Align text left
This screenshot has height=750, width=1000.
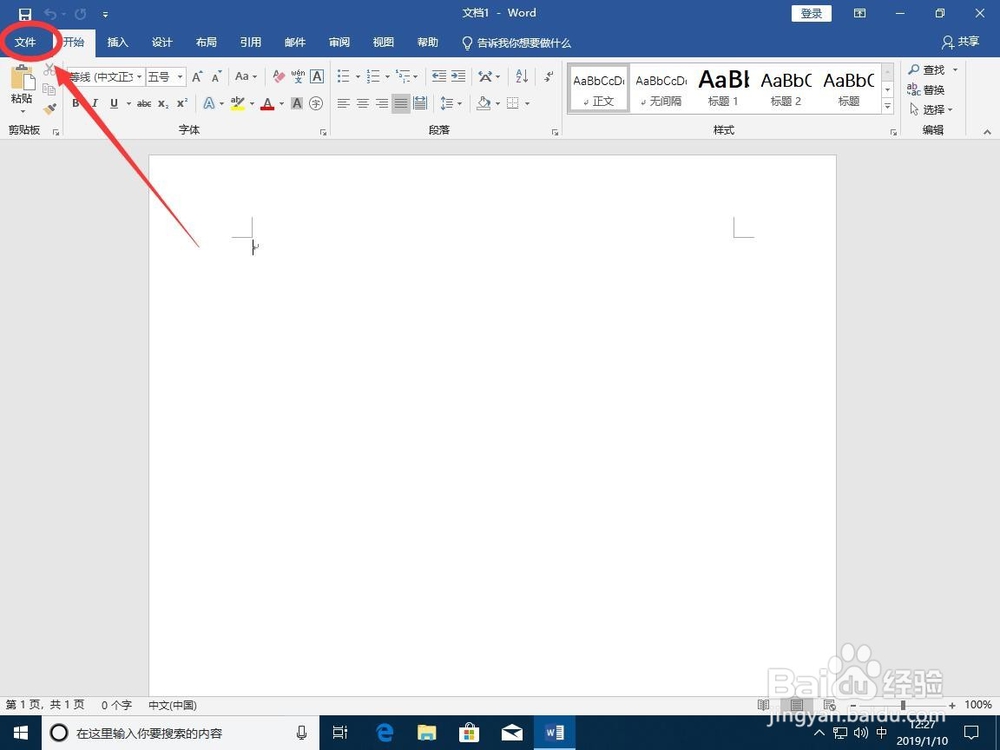coord(344,103)
